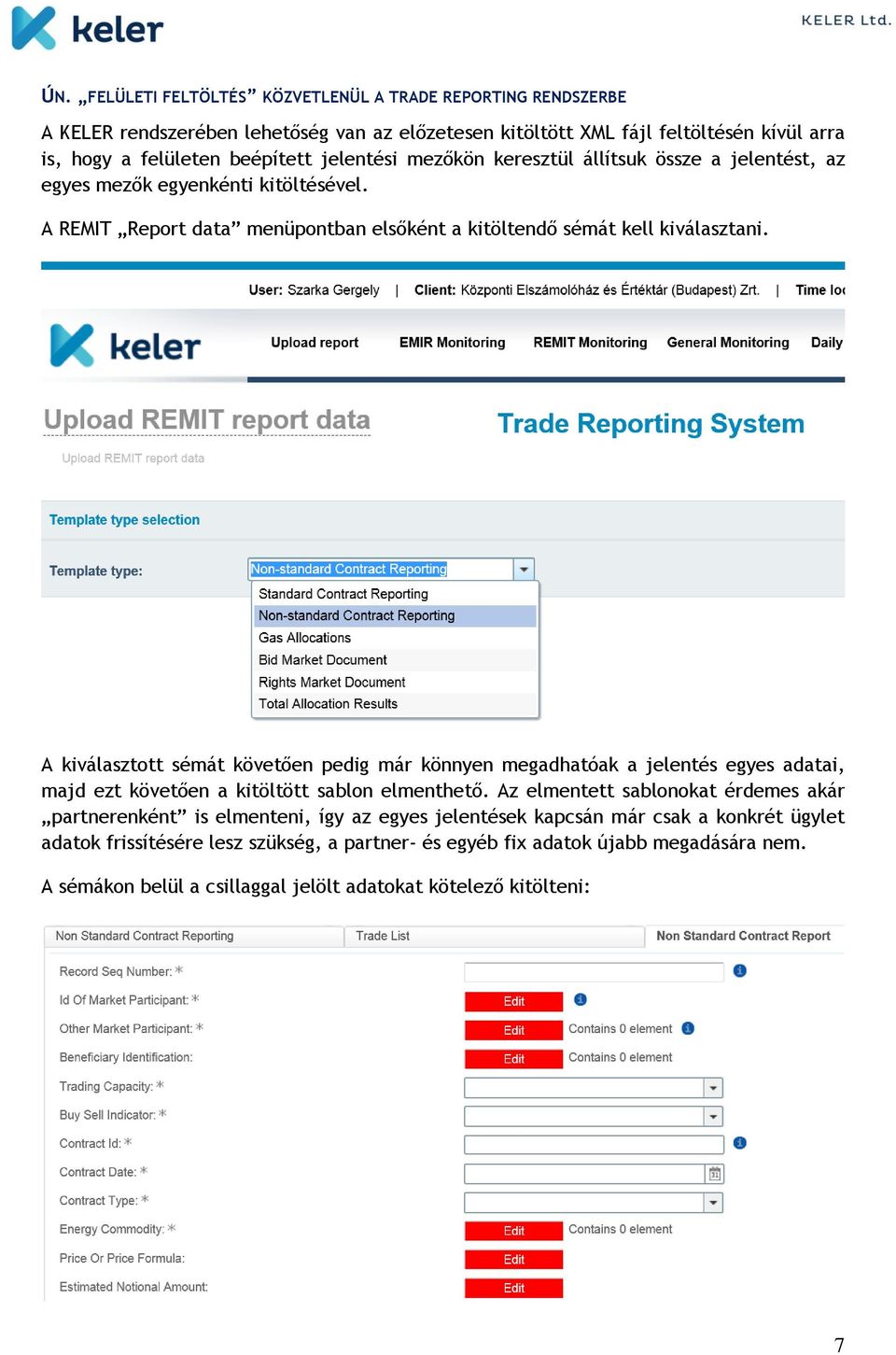The width and height of the screenshot is (896, 1355).
Task: Pick Total Allocation Results option
Action: [395, 704]
